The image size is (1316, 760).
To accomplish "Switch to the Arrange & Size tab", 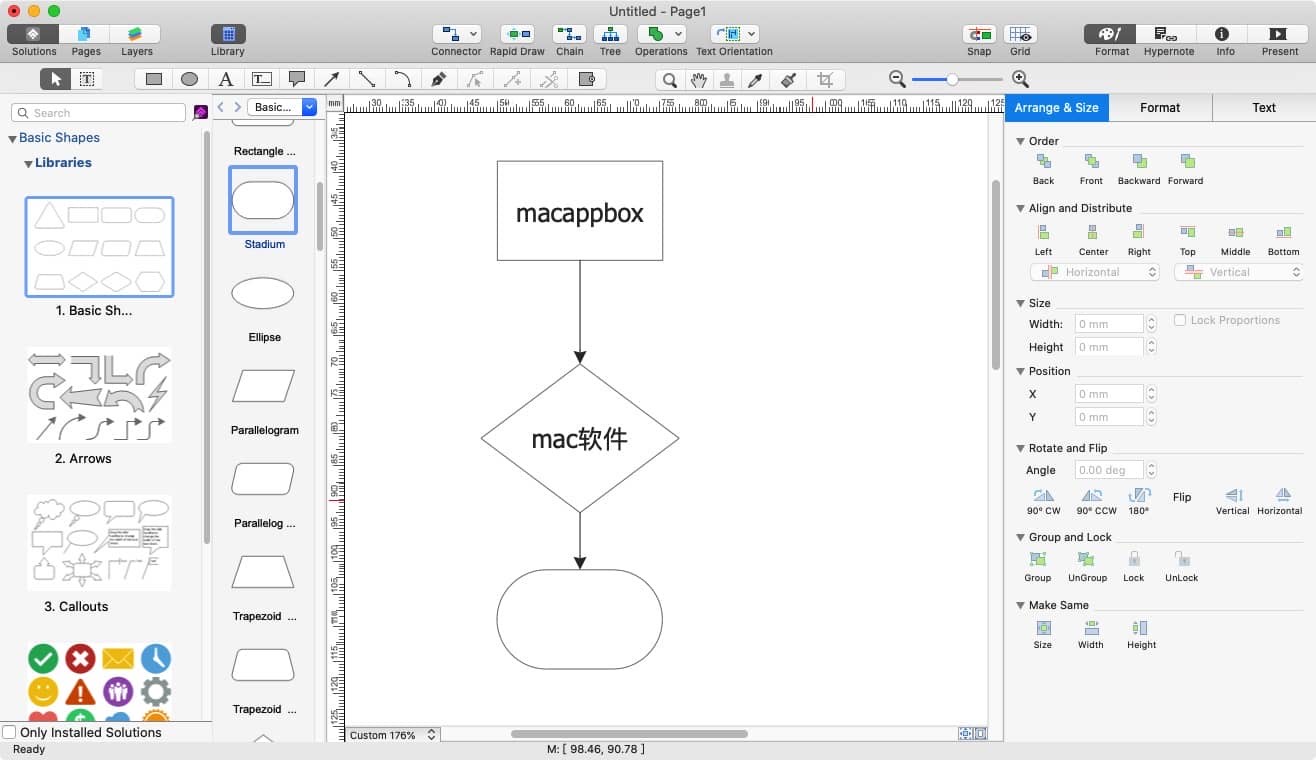I will pyautogui.click(x=1056, y=108).
